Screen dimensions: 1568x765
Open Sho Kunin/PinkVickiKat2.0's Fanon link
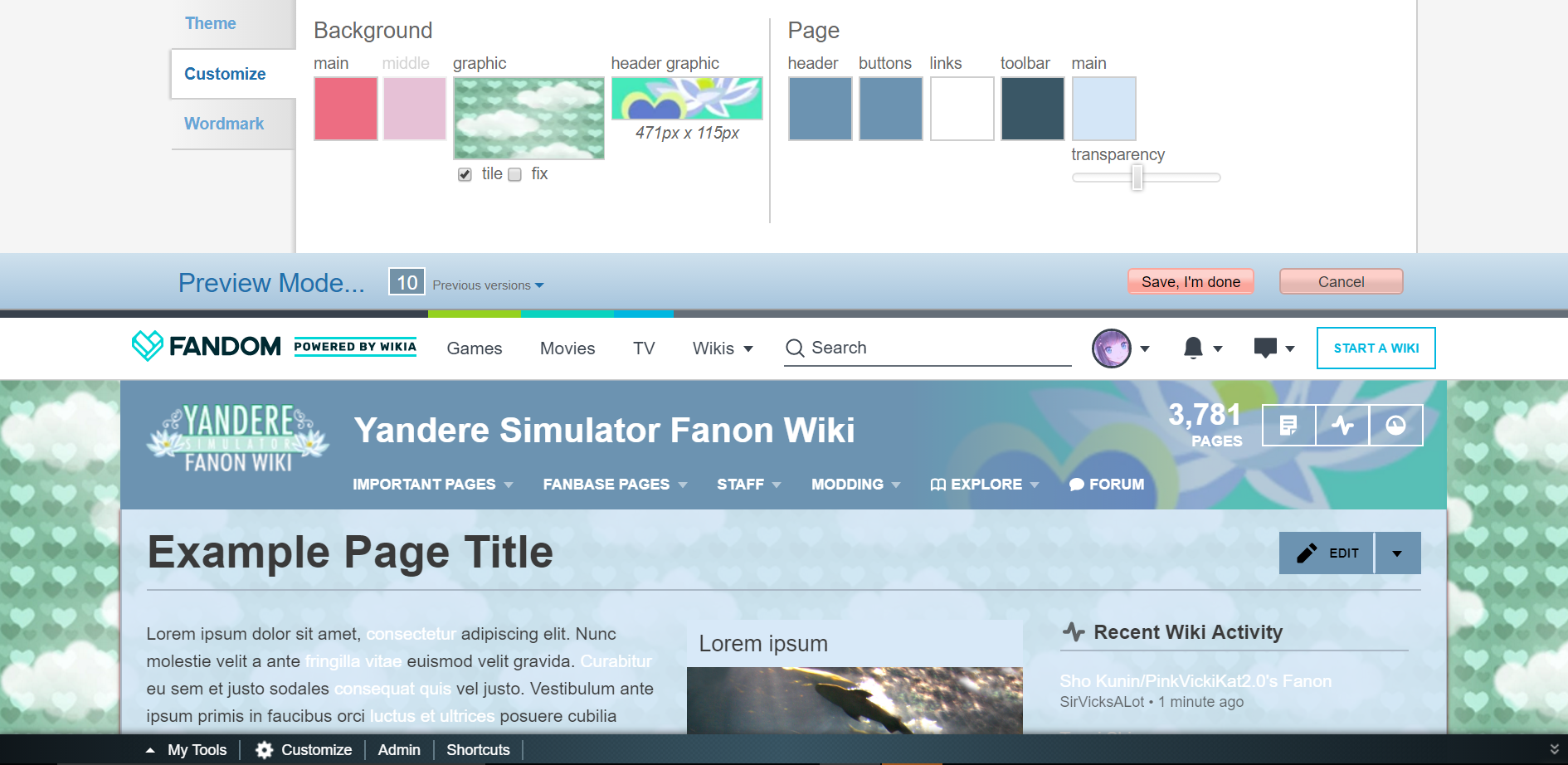click(1195, 681)
